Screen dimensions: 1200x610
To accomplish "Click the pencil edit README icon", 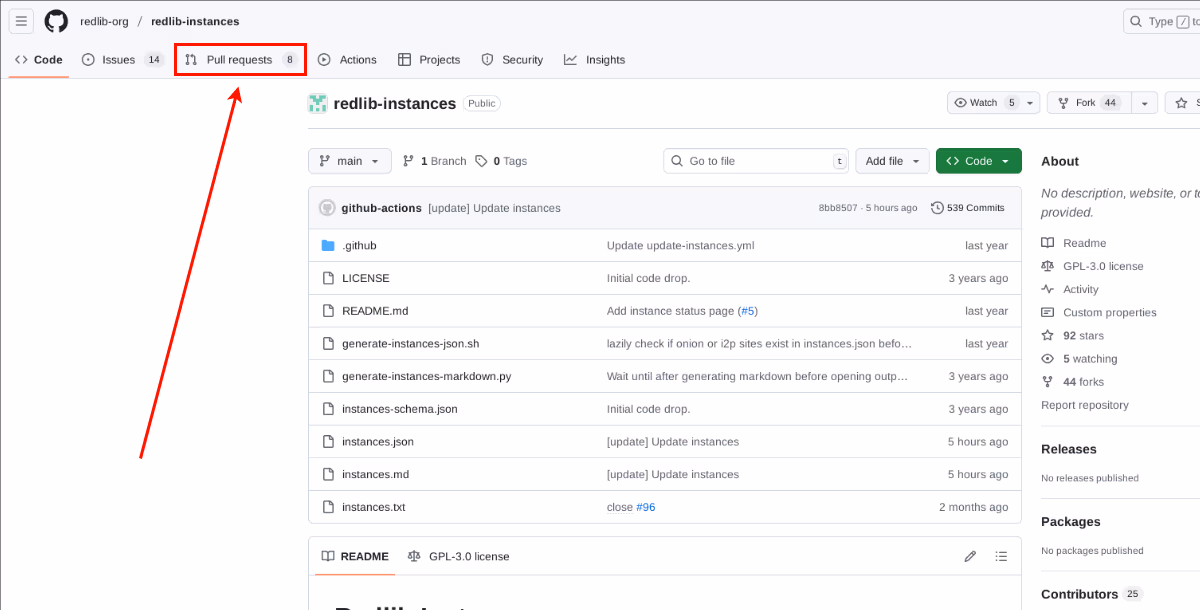I will click(x=969, y=556).
